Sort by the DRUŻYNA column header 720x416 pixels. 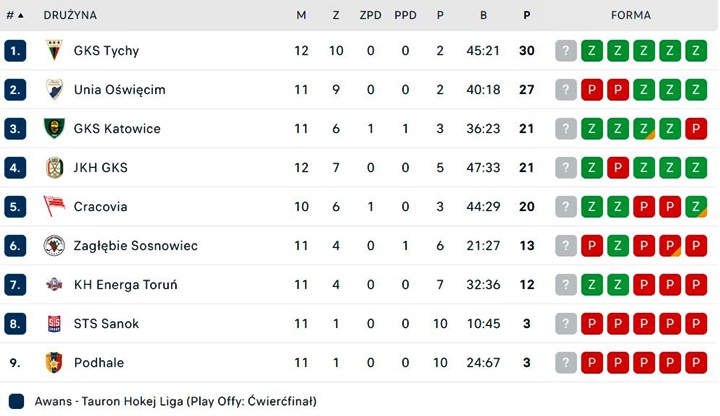tap(70, 15)
